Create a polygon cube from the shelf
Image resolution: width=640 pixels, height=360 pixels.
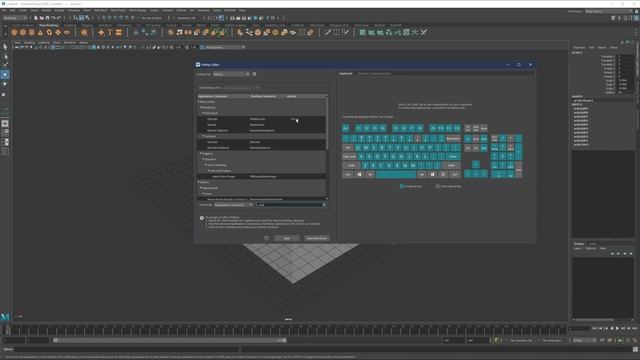23,32
